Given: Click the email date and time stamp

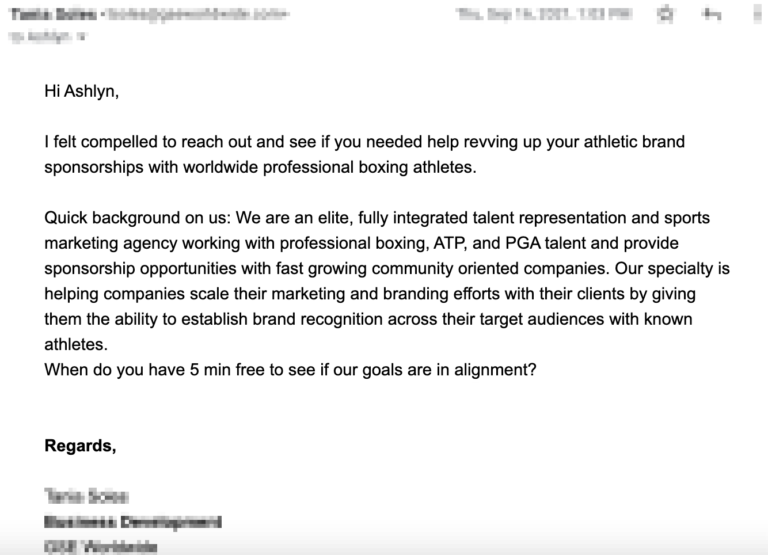Looking at the screenshot, I should 544,14.
